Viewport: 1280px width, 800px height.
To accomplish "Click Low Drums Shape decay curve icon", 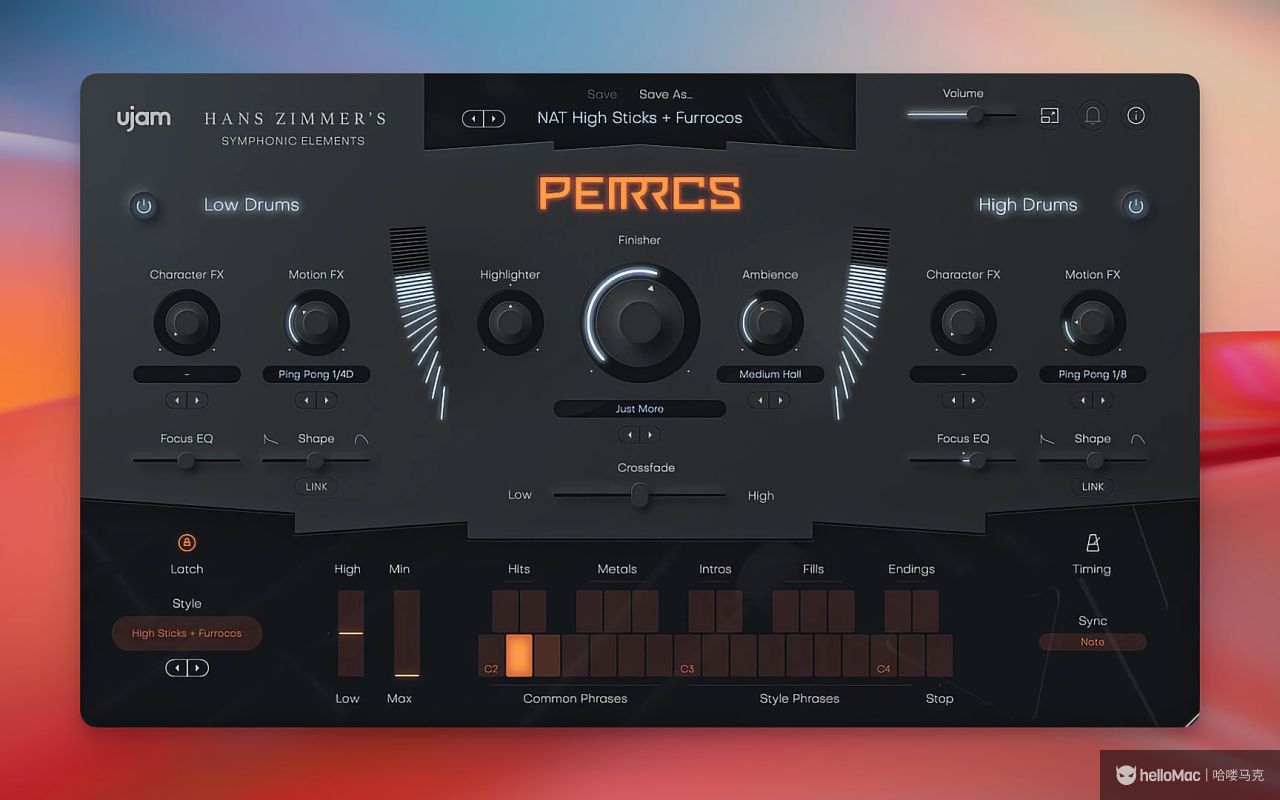I will point(271,439).
